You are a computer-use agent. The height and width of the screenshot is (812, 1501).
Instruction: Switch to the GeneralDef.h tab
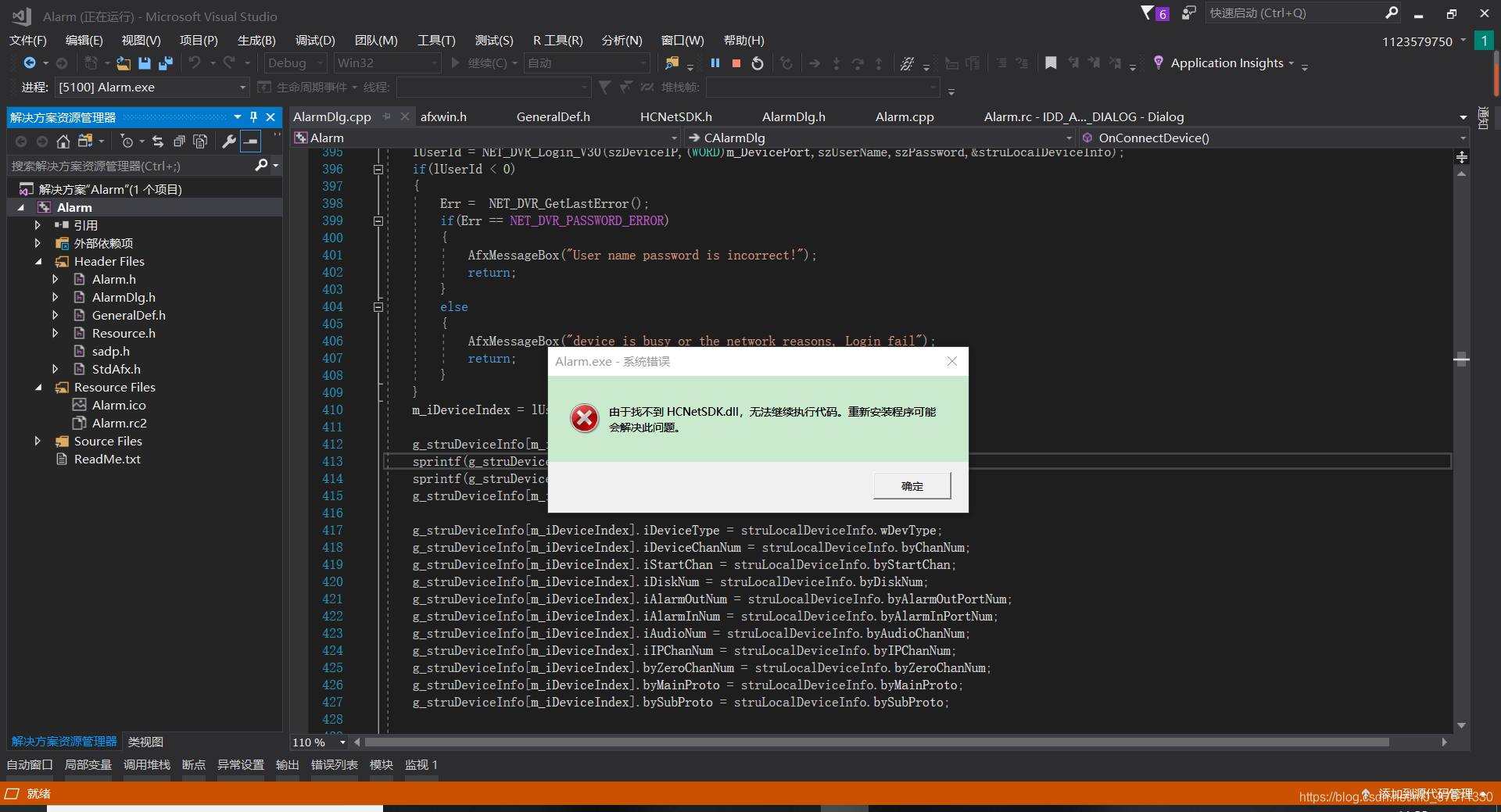(553, 116)
